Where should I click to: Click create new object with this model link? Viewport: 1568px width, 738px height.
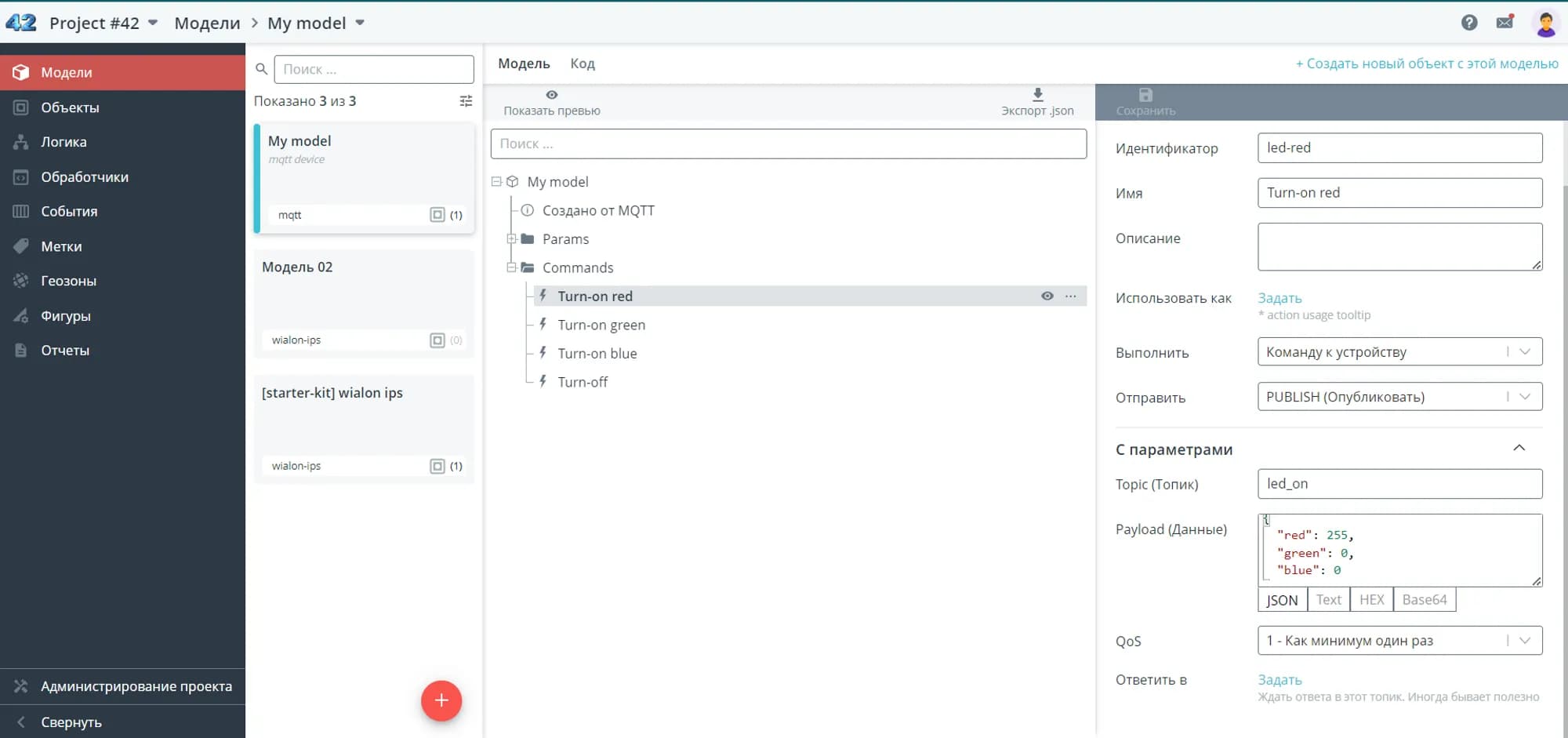coord(1426,64)
